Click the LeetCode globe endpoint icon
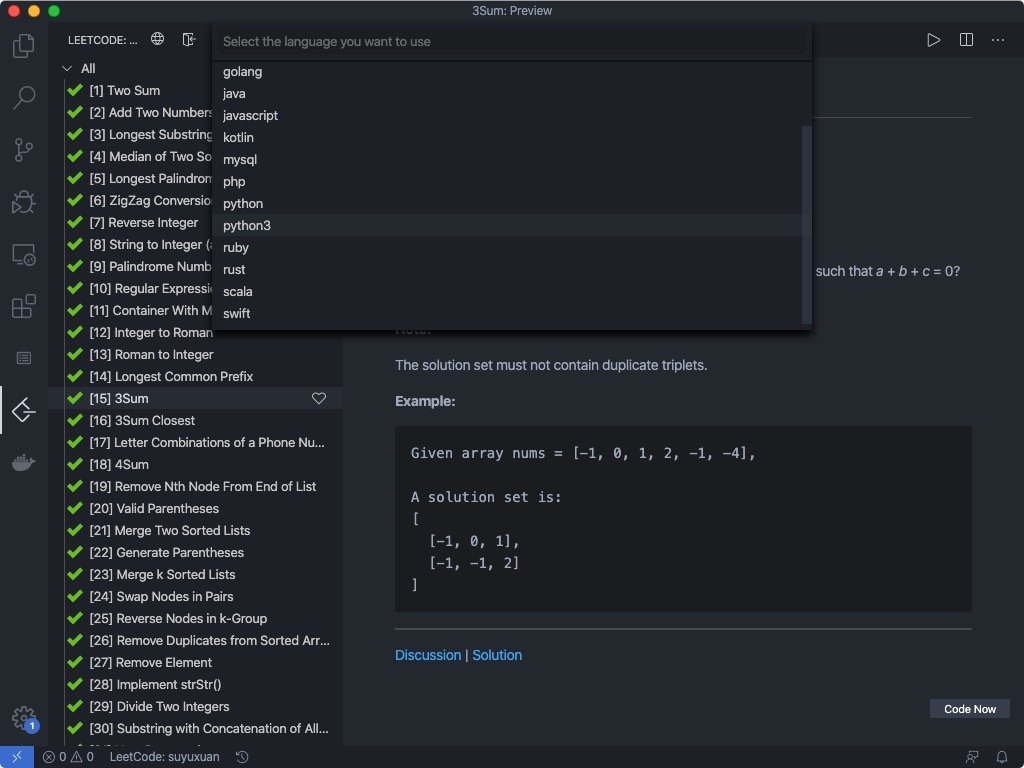The height and width of the screenshot is (768, 1024). [x=158, y=40]
